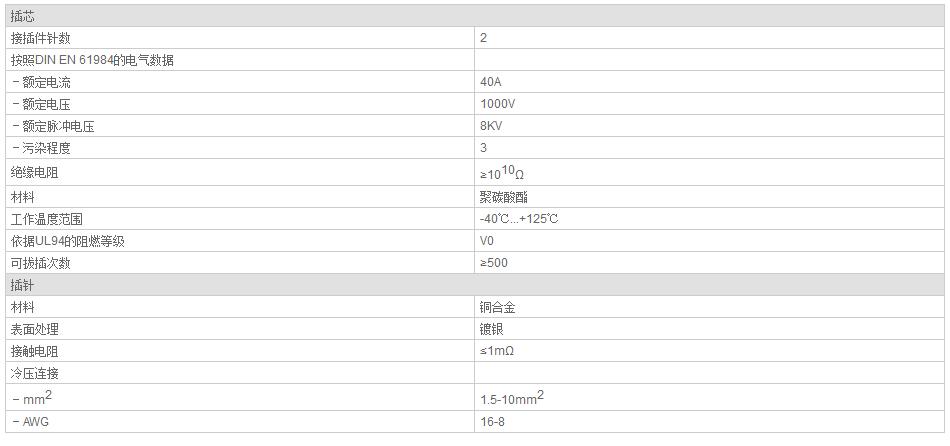Click the 可拔插次数 value ≥500
The width and height of the screenshot is (950, 446).
494,263
